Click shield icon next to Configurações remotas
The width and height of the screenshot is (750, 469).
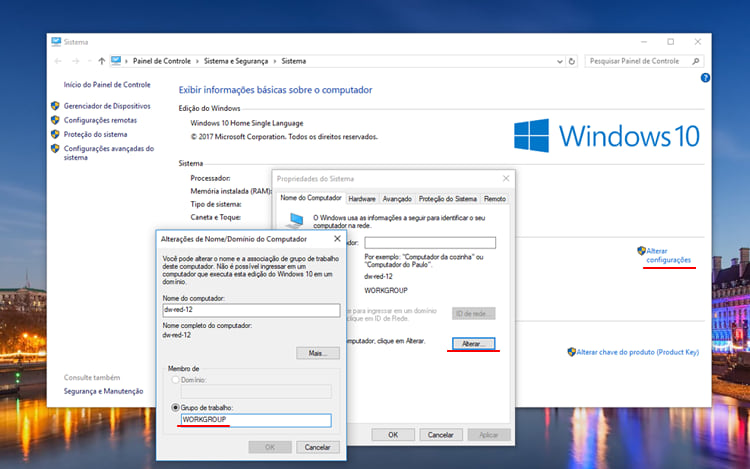55,120
